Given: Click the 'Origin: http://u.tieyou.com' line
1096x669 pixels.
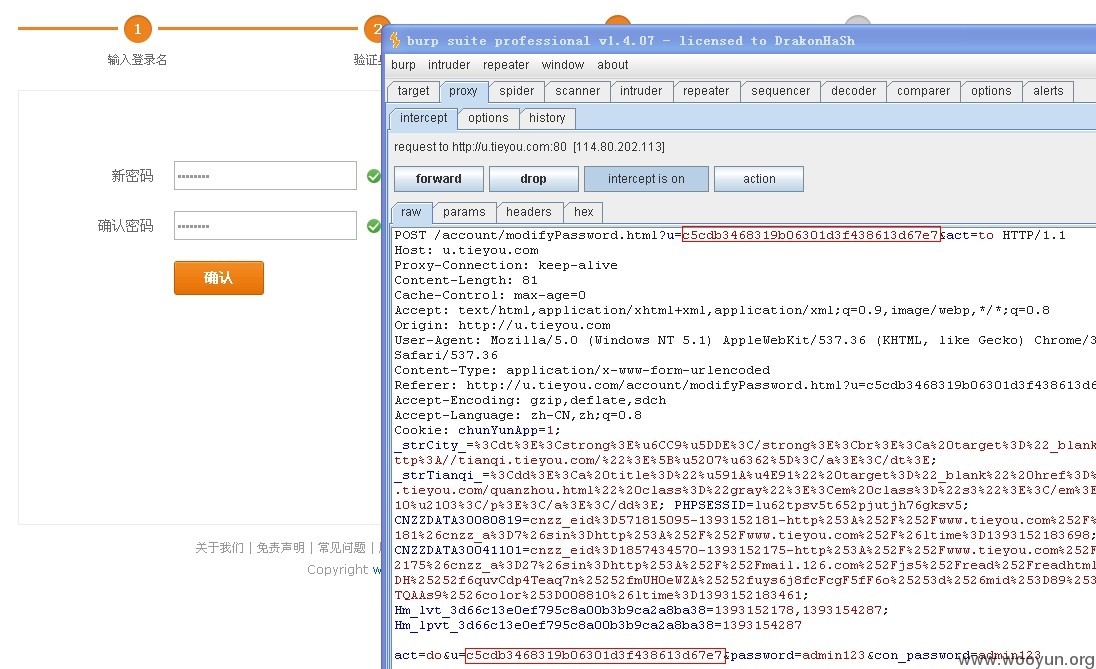Looking at the screenshot, I should pyautogui.click(x=502, y=326).
